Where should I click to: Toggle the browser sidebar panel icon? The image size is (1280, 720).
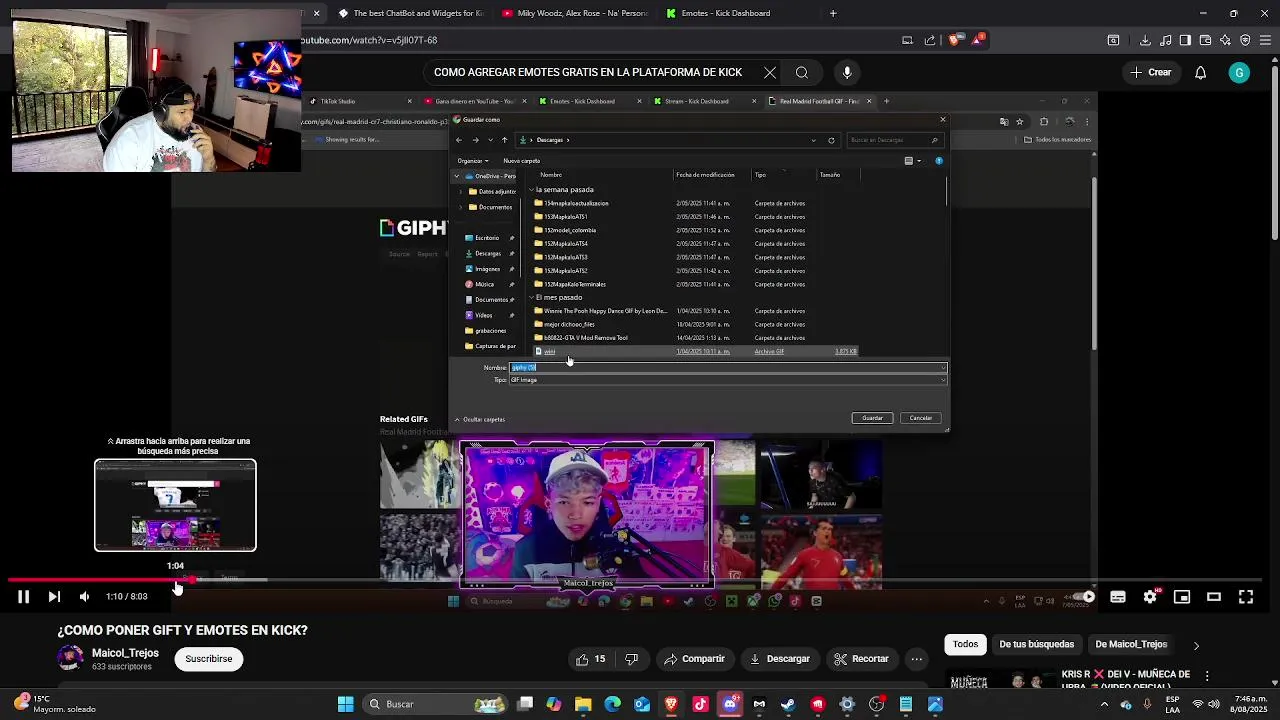(1185, 40)
